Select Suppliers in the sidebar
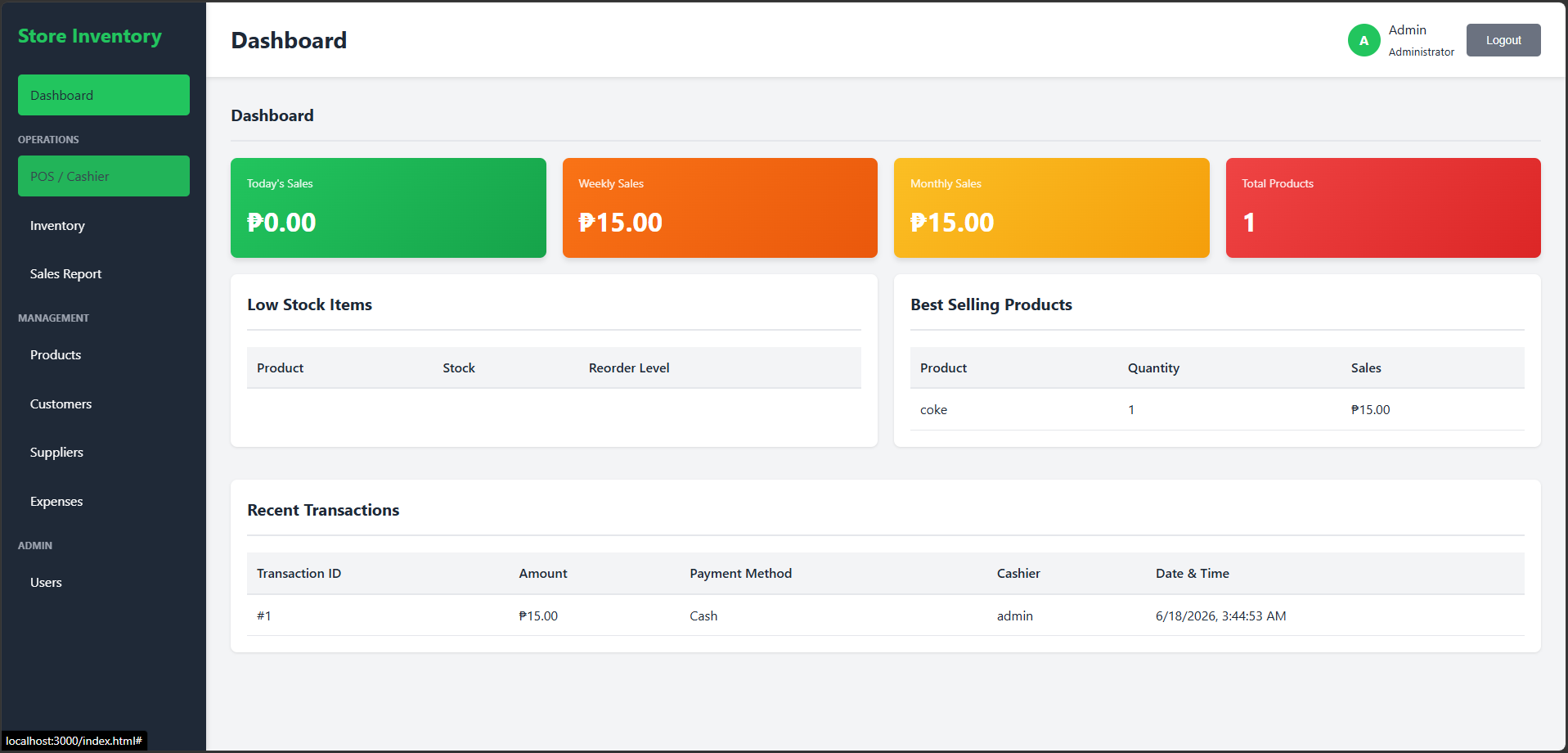The height and width of the screenshot is (753, 1568). (x=104, y=452)
